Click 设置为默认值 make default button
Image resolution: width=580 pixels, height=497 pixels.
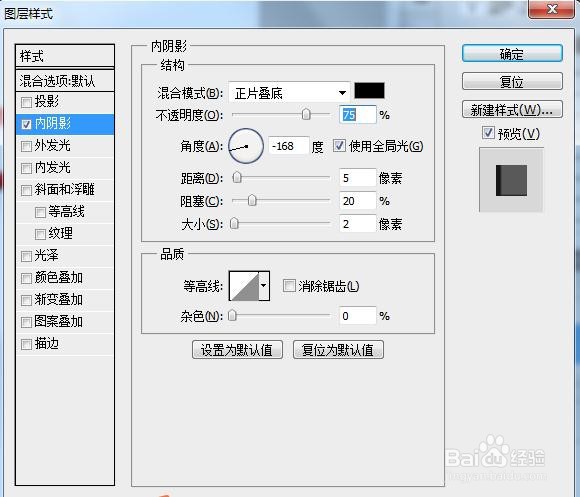pos(237,349)
